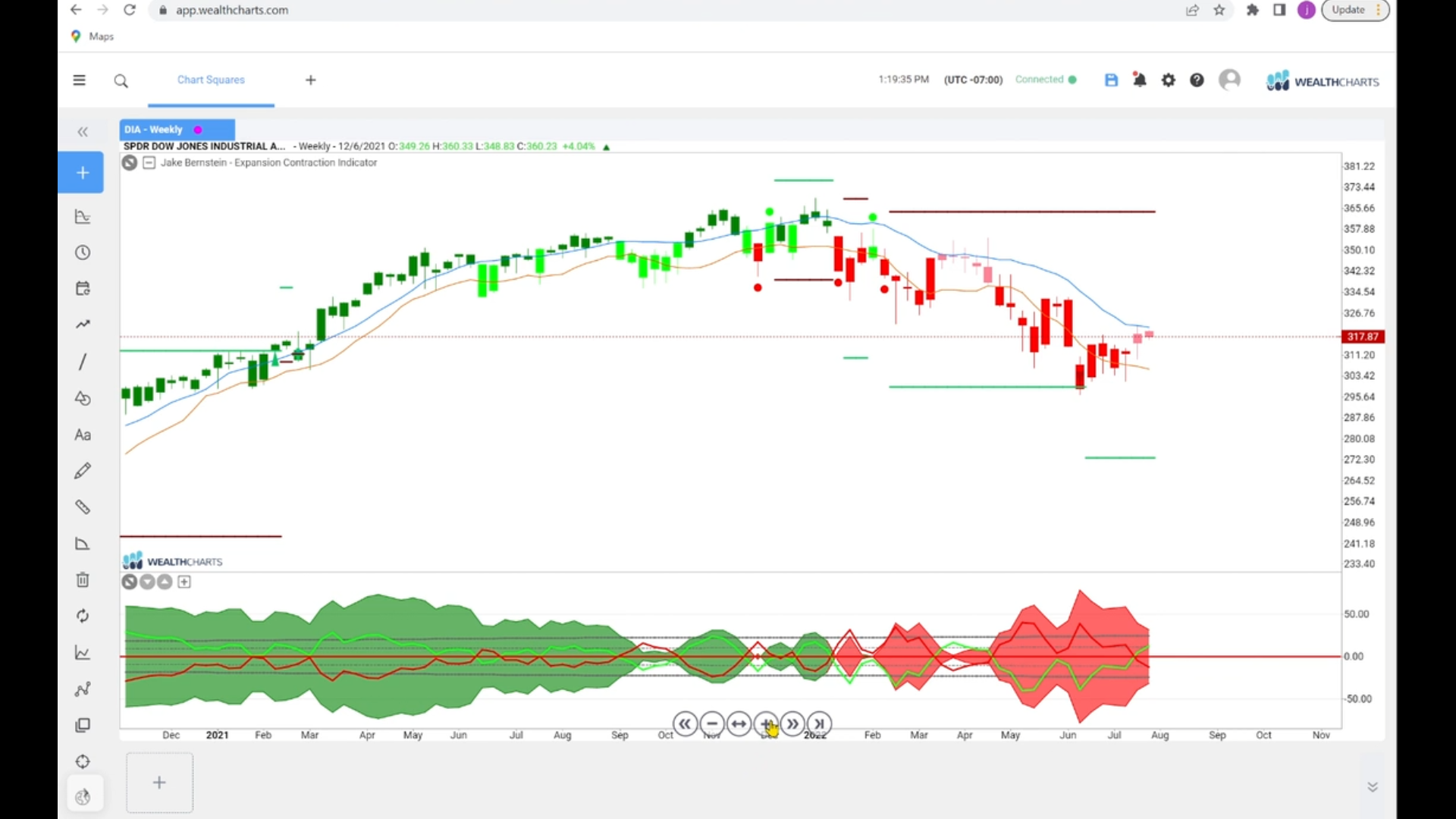Jump chart forward with double right arrows
This screenshot has height=819, width=1456.
(x=792, y=724)
